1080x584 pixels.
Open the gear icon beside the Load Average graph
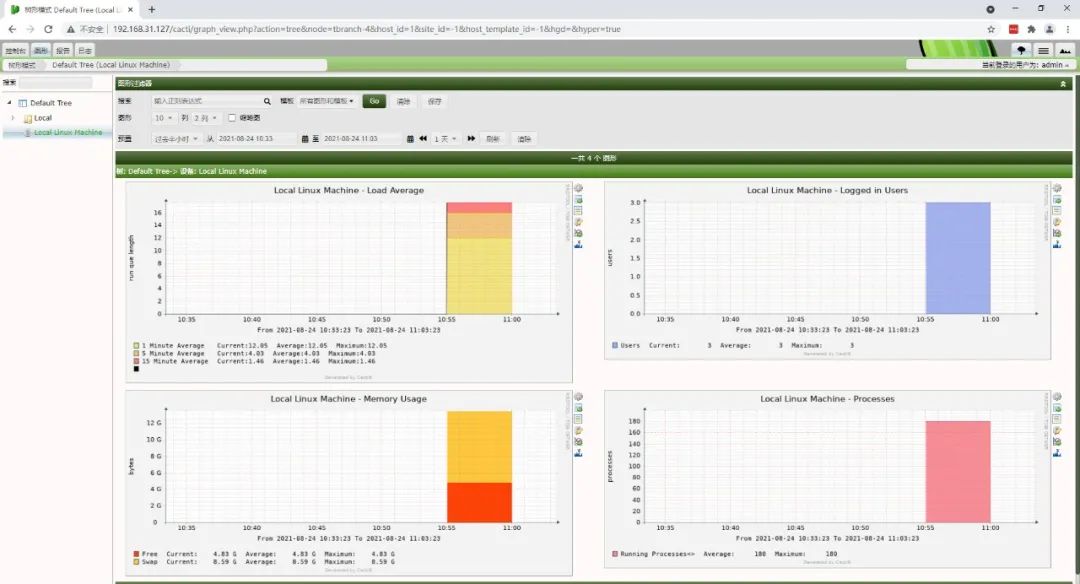[x=579, y=188]
